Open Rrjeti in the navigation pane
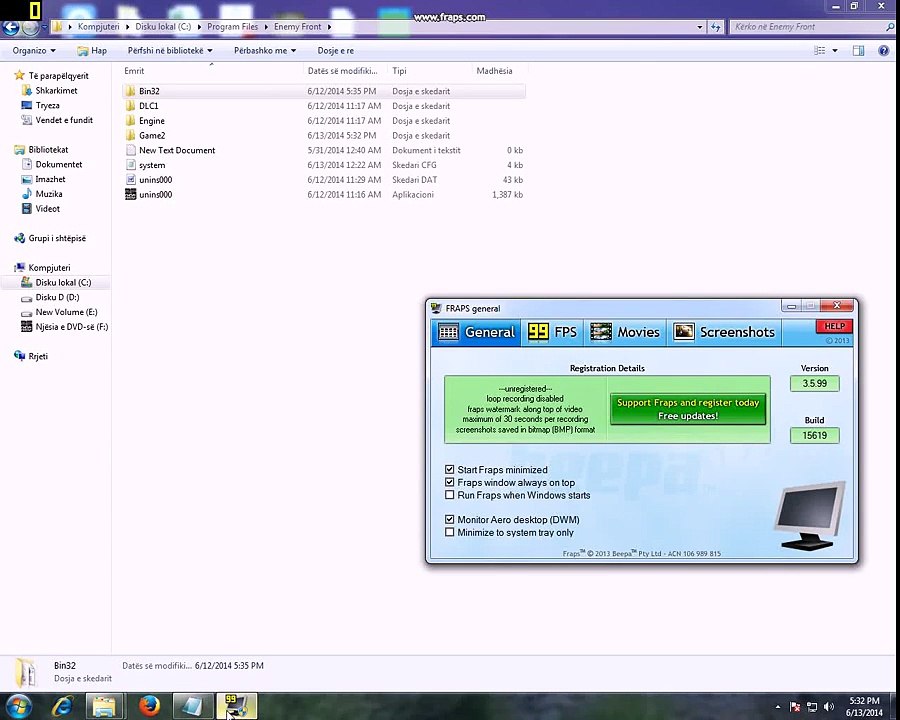 click(38, 356)
